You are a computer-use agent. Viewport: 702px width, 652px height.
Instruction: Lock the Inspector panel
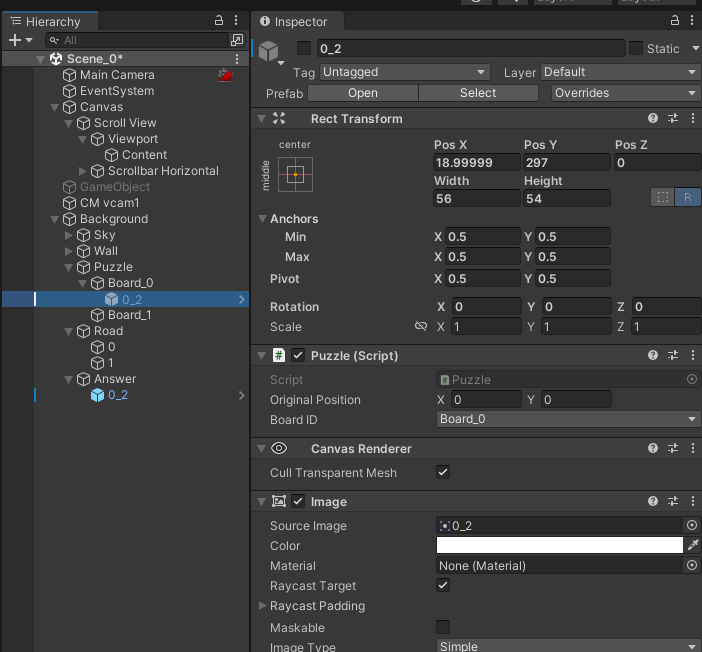coord(674,20)
